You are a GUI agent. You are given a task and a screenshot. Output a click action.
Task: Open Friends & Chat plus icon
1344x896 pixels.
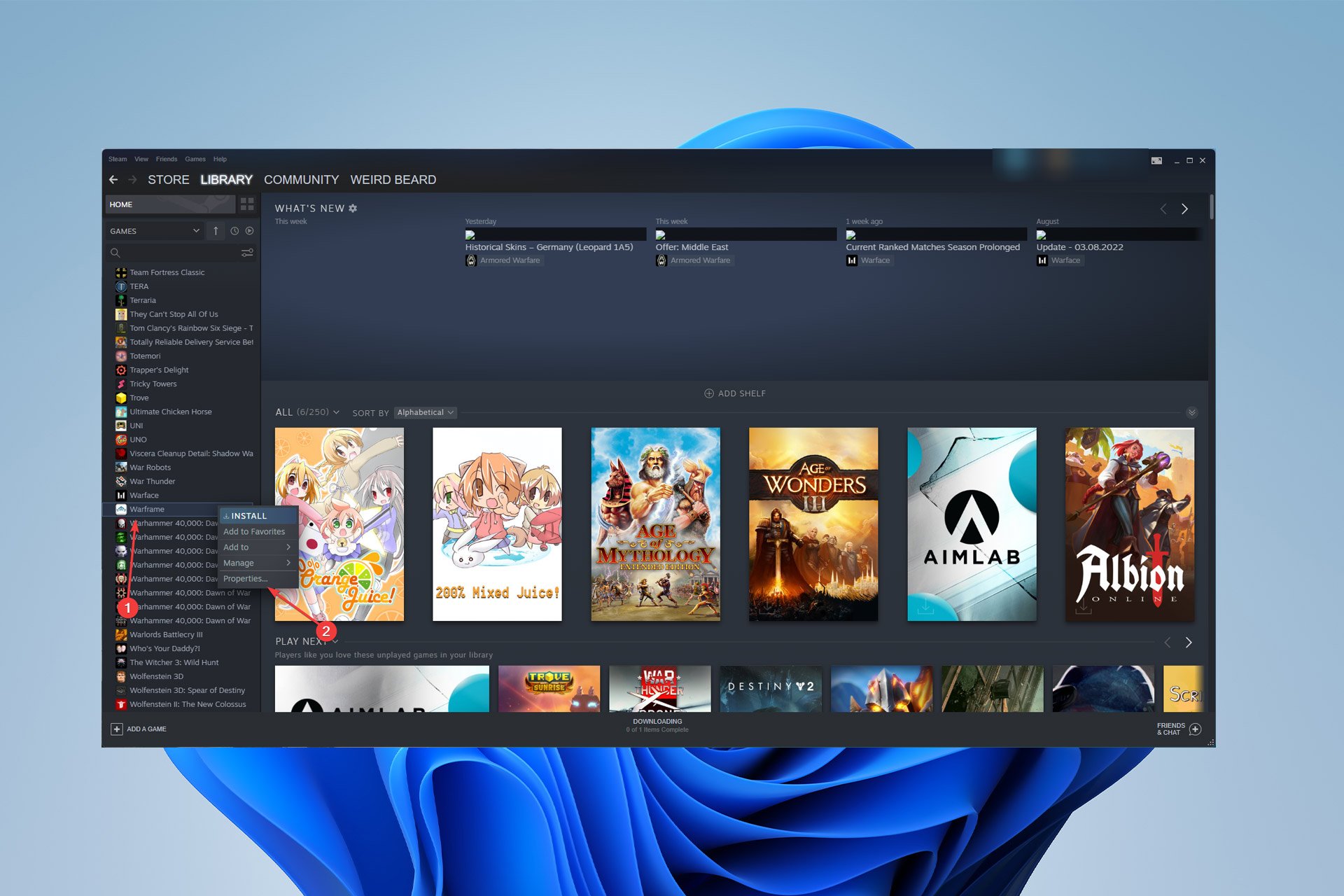tap(1196, 729)
